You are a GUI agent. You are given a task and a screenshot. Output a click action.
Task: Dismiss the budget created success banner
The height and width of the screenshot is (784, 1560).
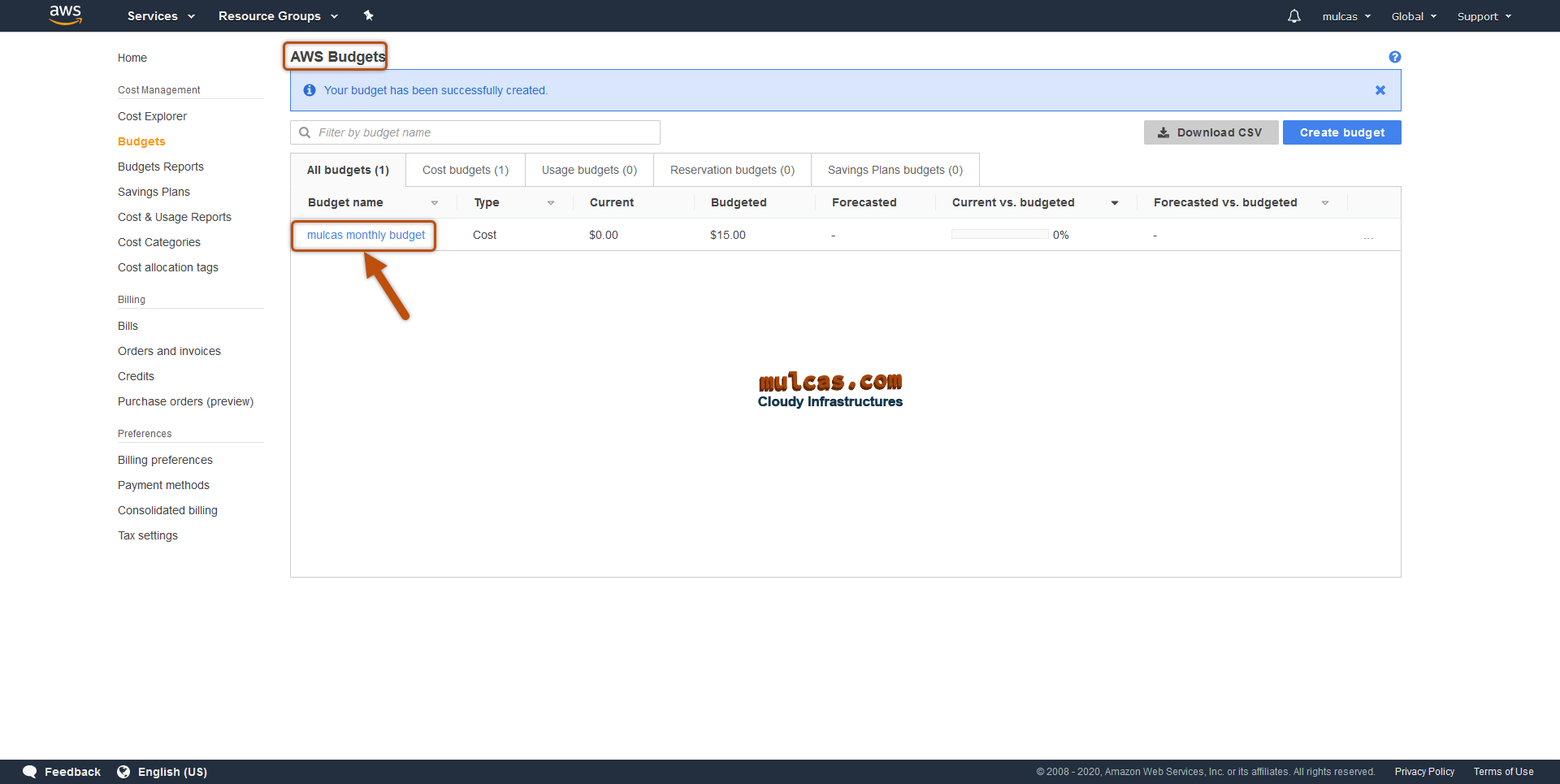pyautogui.click(x=1380, y=90)
